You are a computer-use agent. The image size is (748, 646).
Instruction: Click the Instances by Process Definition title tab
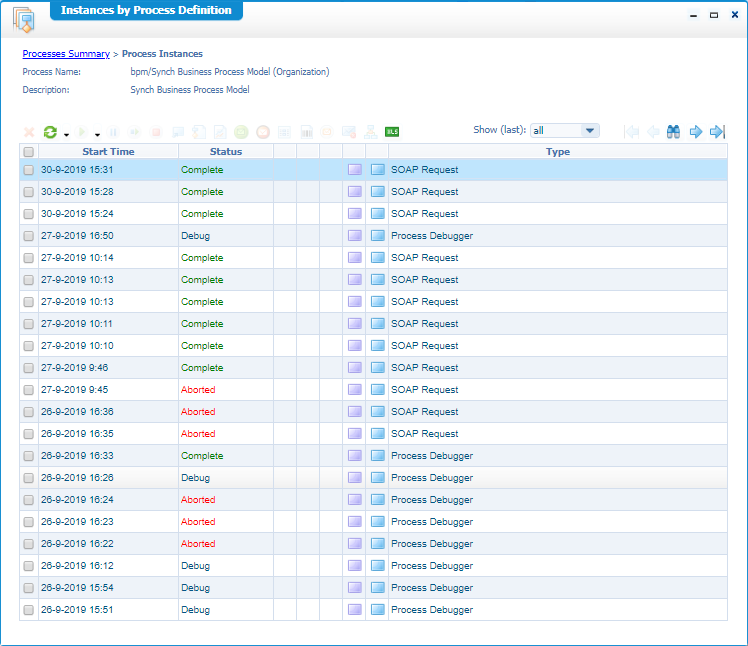point(146,10)
